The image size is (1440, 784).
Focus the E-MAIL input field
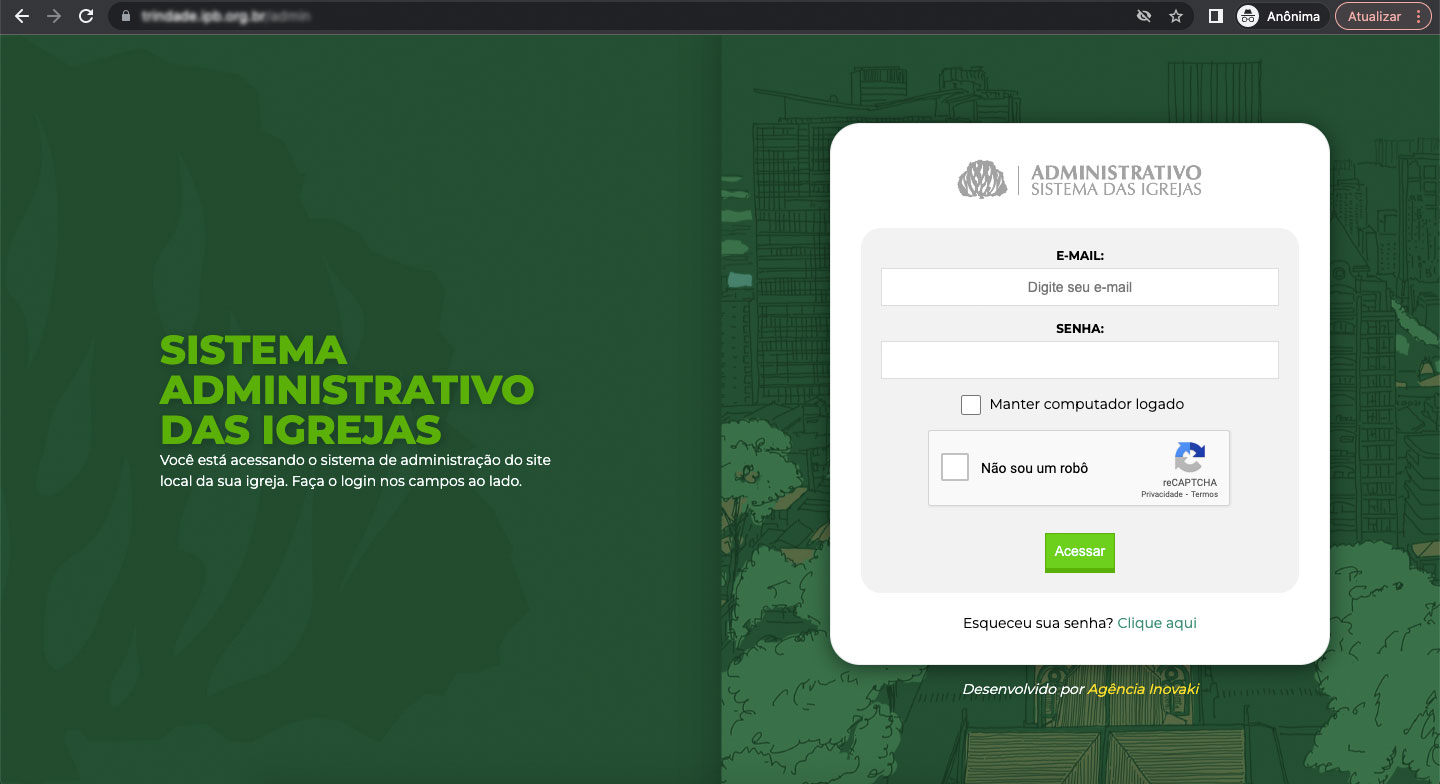click(1079, 287)
